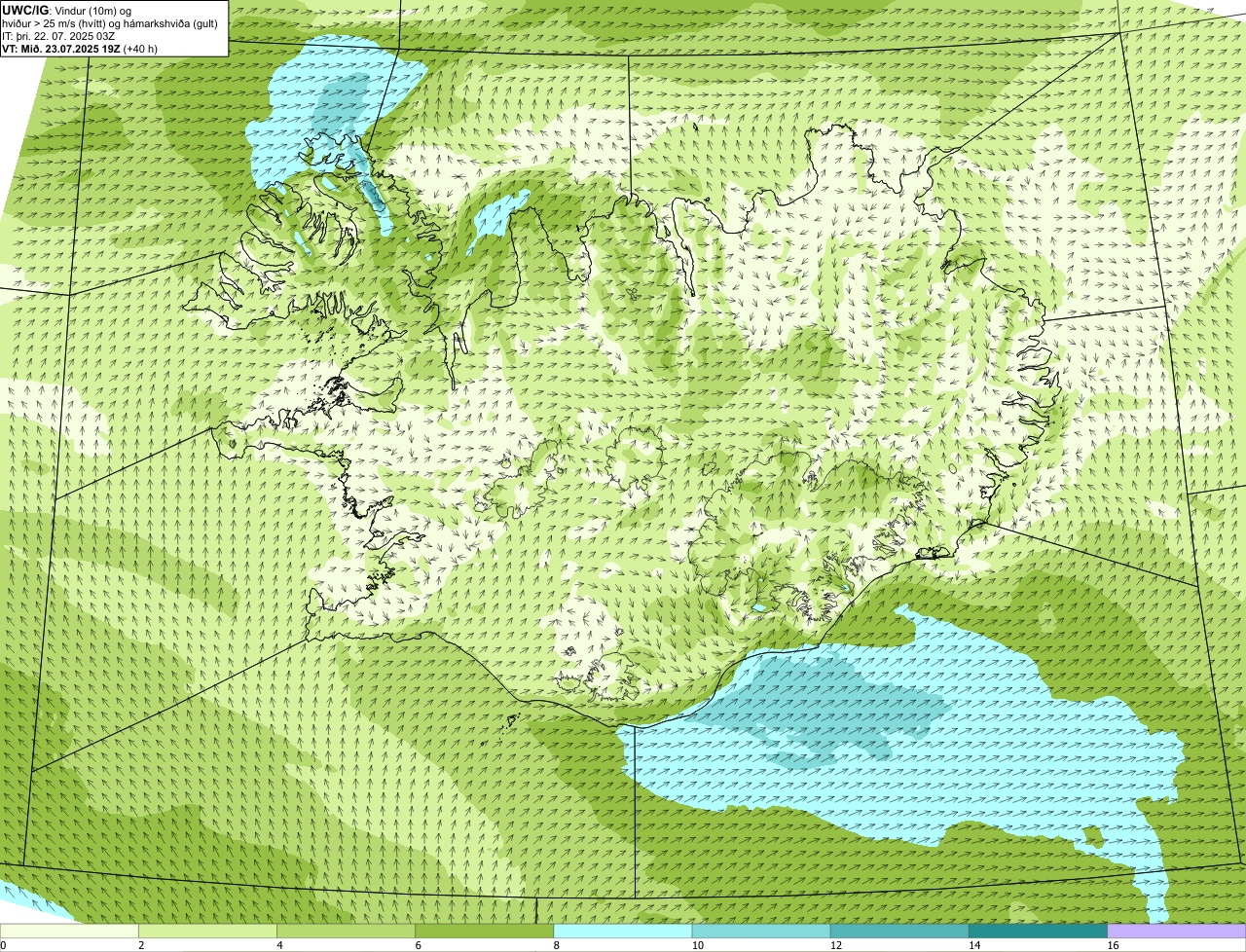This screenshot has width=1246, height=952.
Task: Click the pale yellow 0–2 m/s legend swatch
Action: click(x=69, y=931)
